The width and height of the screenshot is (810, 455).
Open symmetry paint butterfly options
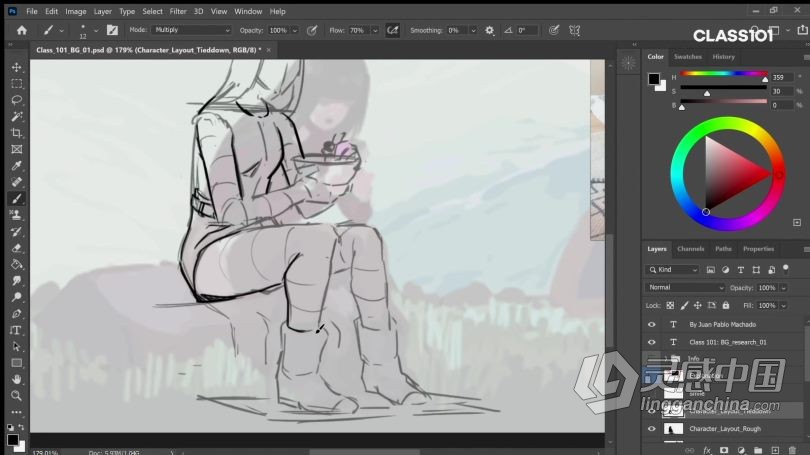point(574,30)
